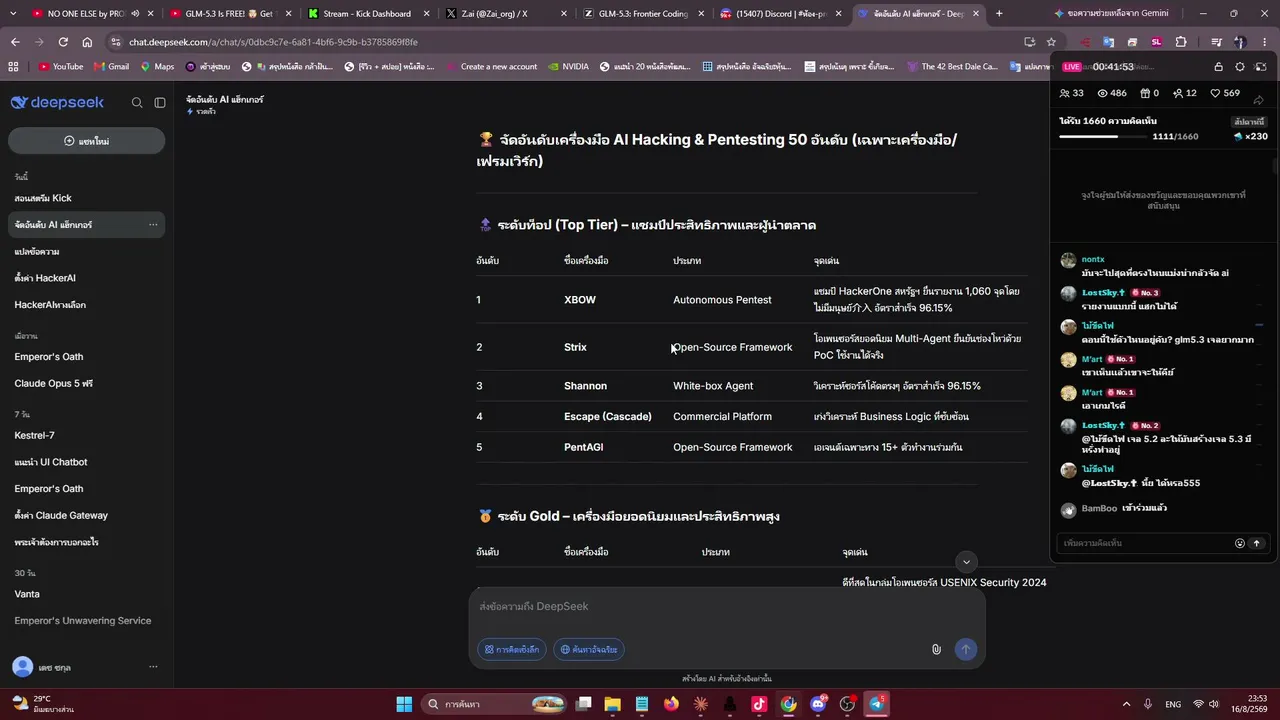Click the Strix tool name cell
Viewport: 1280px width, 720px height.
575,347
